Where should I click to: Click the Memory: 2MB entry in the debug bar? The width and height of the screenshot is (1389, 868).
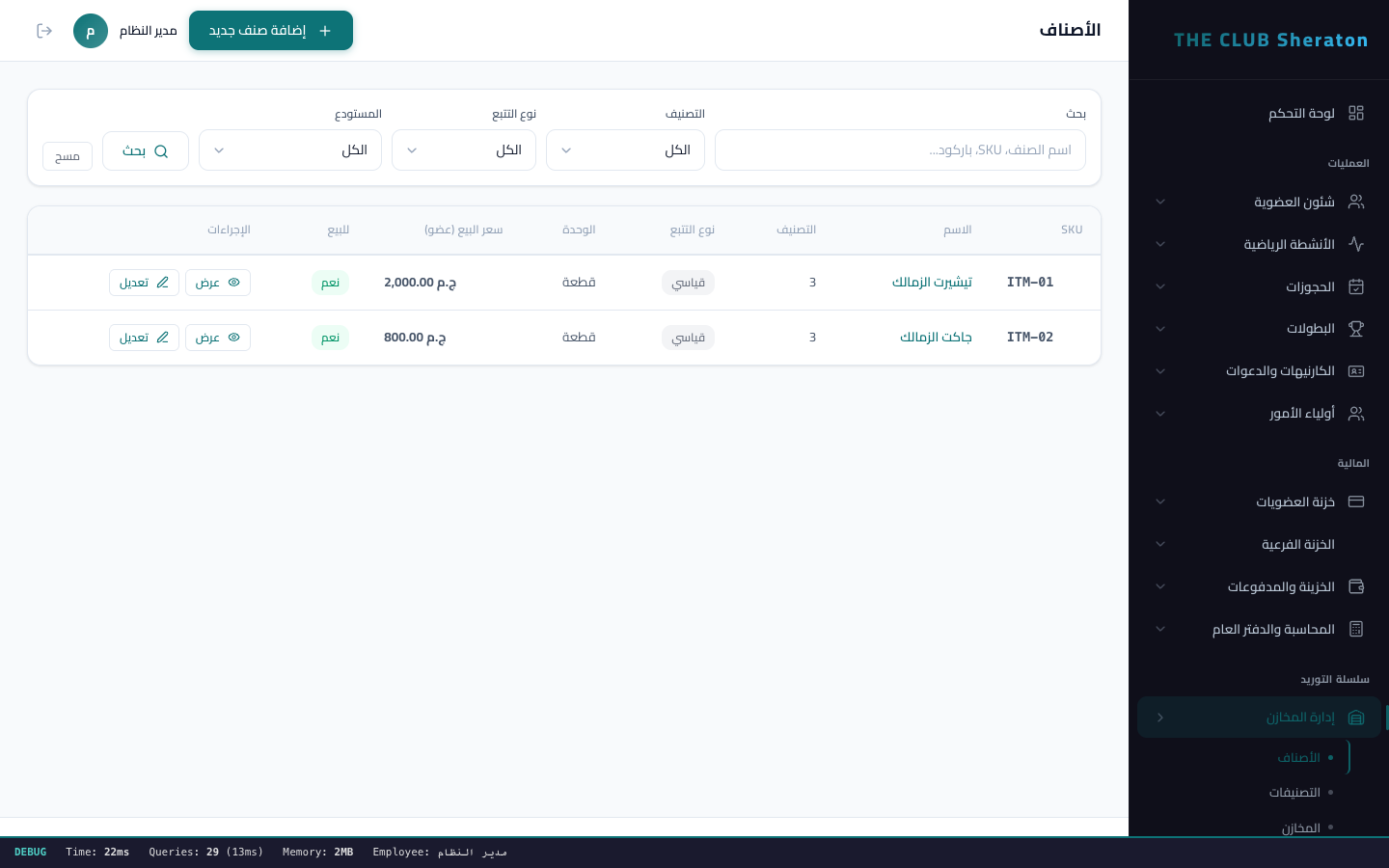click(x=317, y=853)
